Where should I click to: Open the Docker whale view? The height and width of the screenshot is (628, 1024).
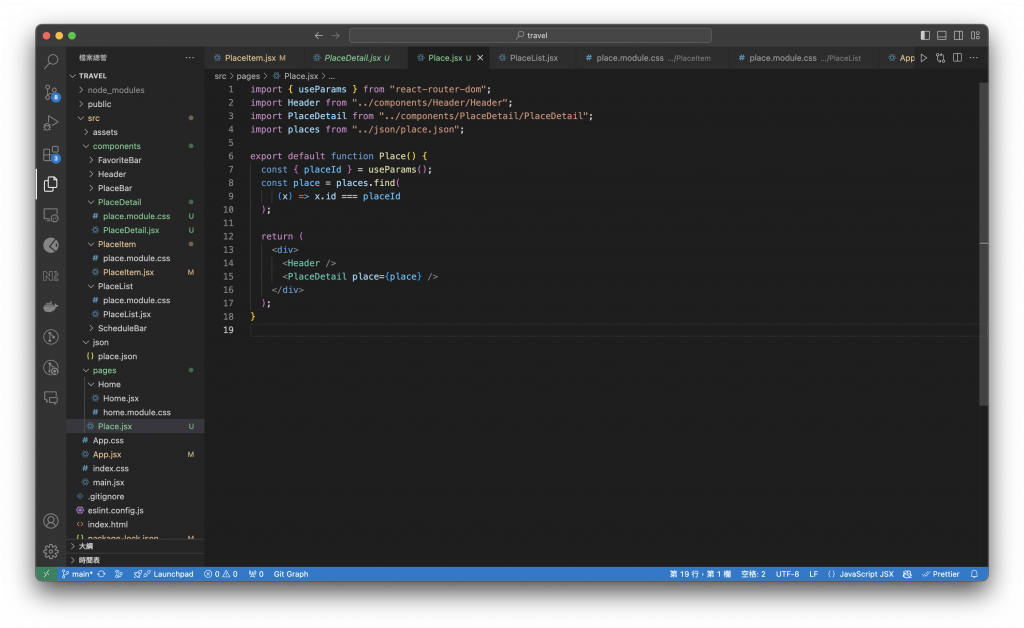pyautogui.click(x=51, y=306)
